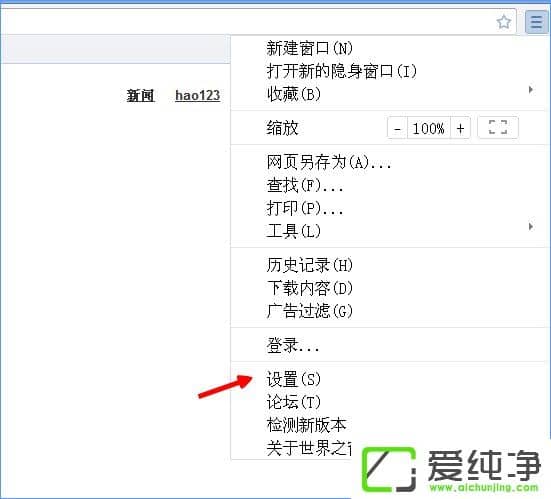Screen dimensions: 551x499
Task: Expand the 收藏(B) submenu
Action: (389, 94)
